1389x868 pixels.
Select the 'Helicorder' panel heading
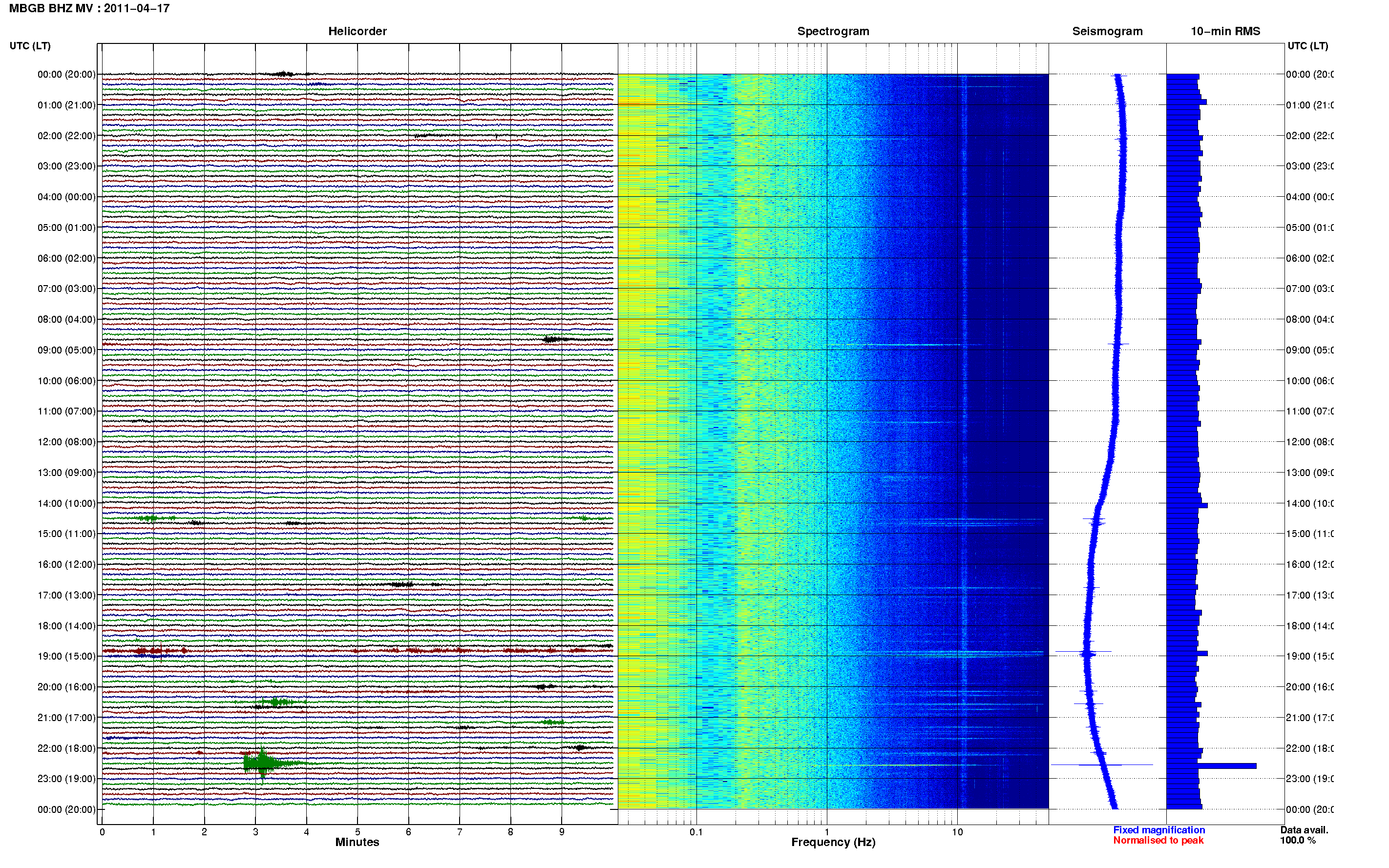click(x=357, y=32)
